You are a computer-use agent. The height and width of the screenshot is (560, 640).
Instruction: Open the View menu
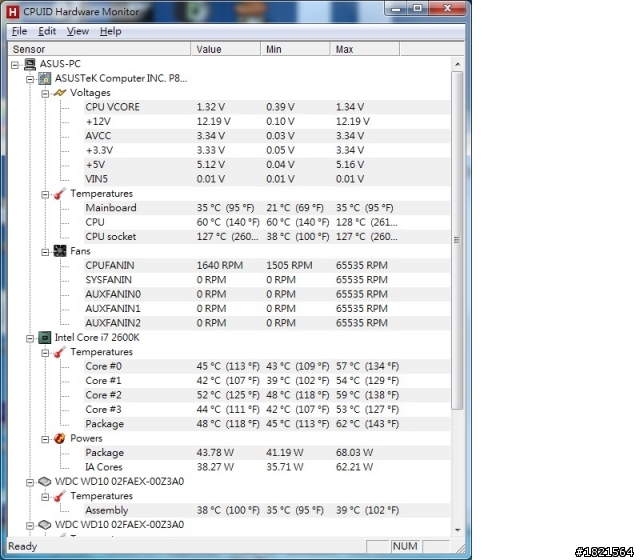(x=78, y=31)
